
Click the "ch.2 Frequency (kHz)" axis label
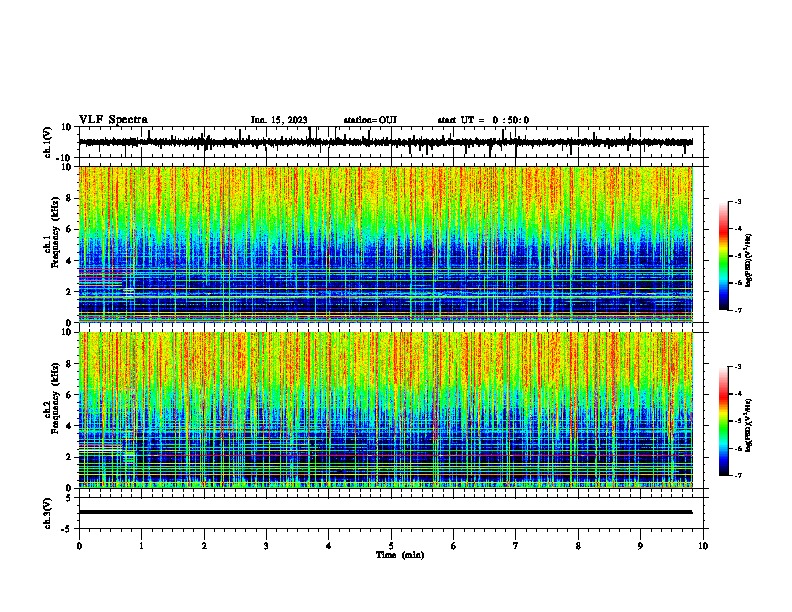click(51, 398)
